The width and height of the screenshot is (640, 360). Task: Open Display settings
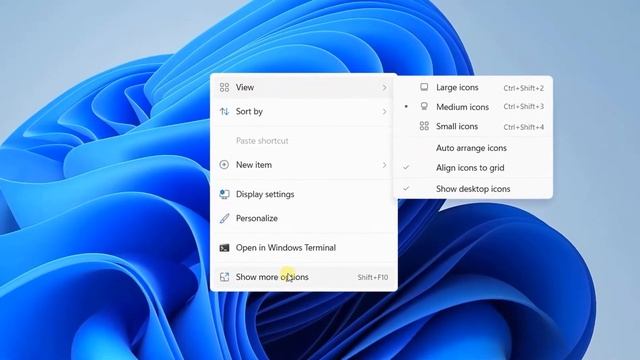[303, 194]
